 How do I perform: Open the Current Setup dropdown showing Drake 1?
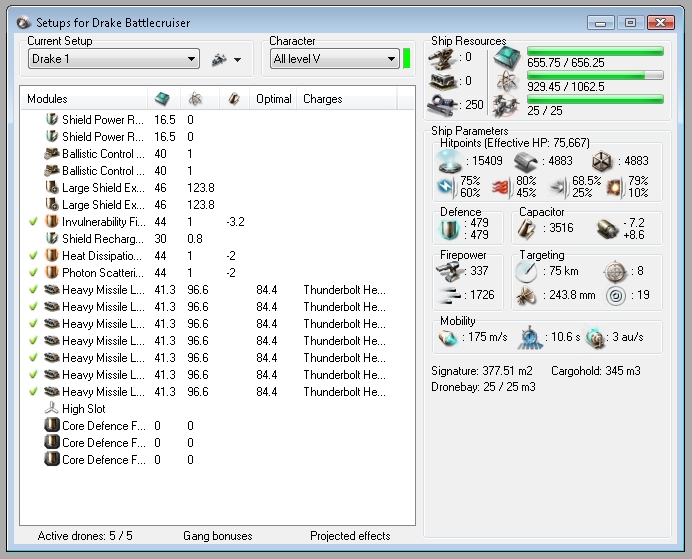pyautogui.click(x=114, y=59)
